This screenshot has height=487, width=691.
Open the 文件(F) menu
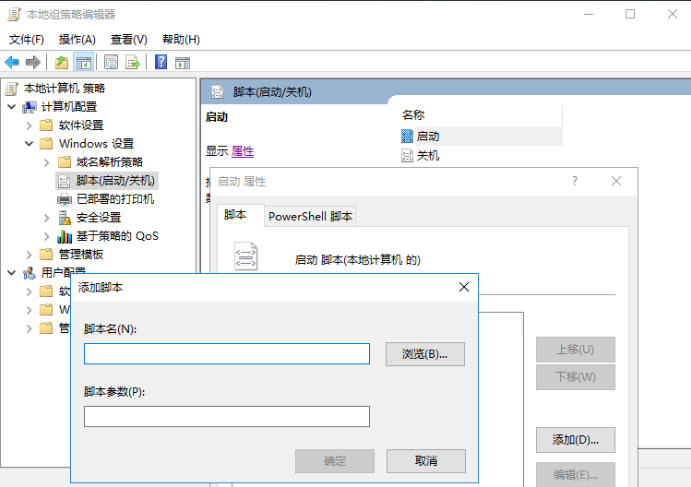(x=26, y=40)
